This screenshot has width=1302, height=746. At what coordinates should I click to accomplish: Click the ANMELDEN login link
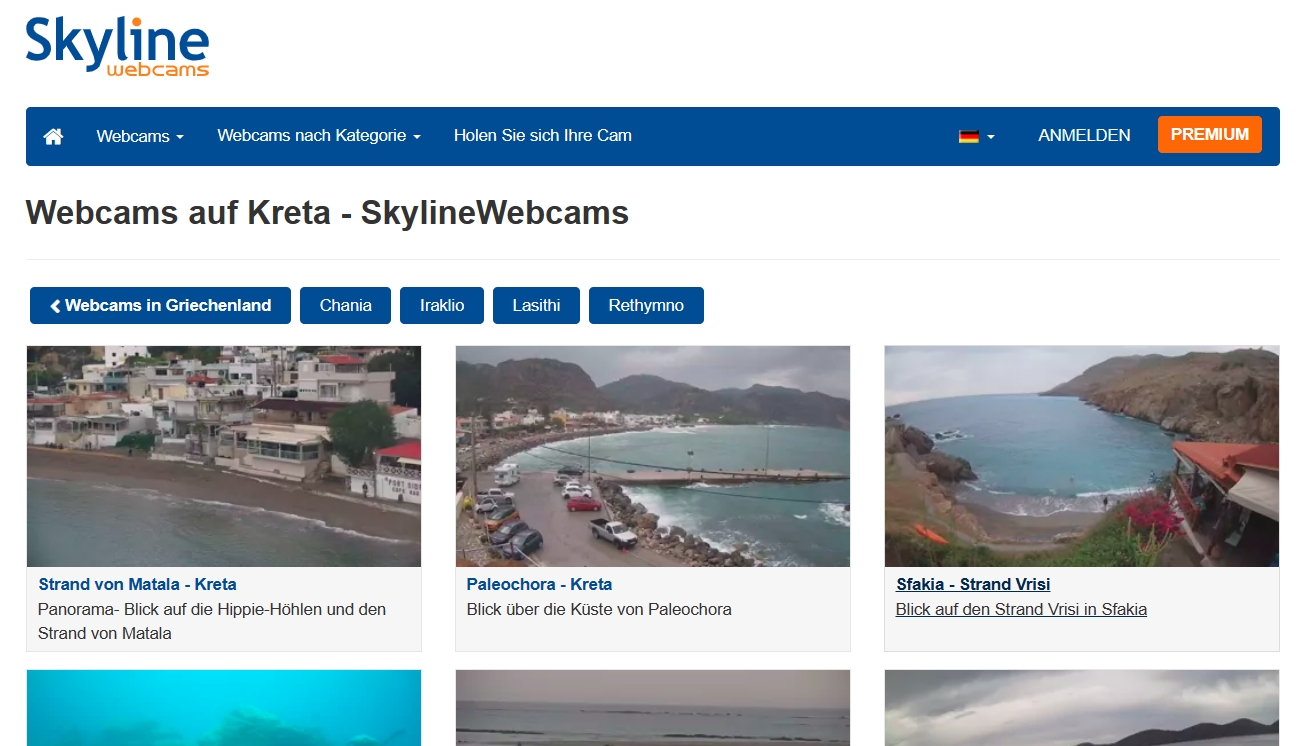click(1084, 136)
